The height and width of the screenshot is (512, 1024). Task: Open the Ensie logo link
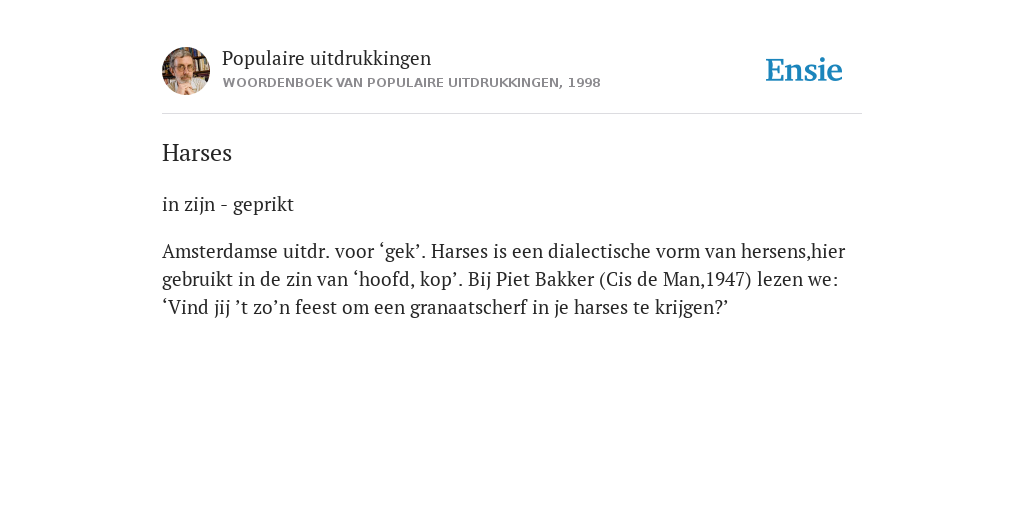[x=804, y=70]
